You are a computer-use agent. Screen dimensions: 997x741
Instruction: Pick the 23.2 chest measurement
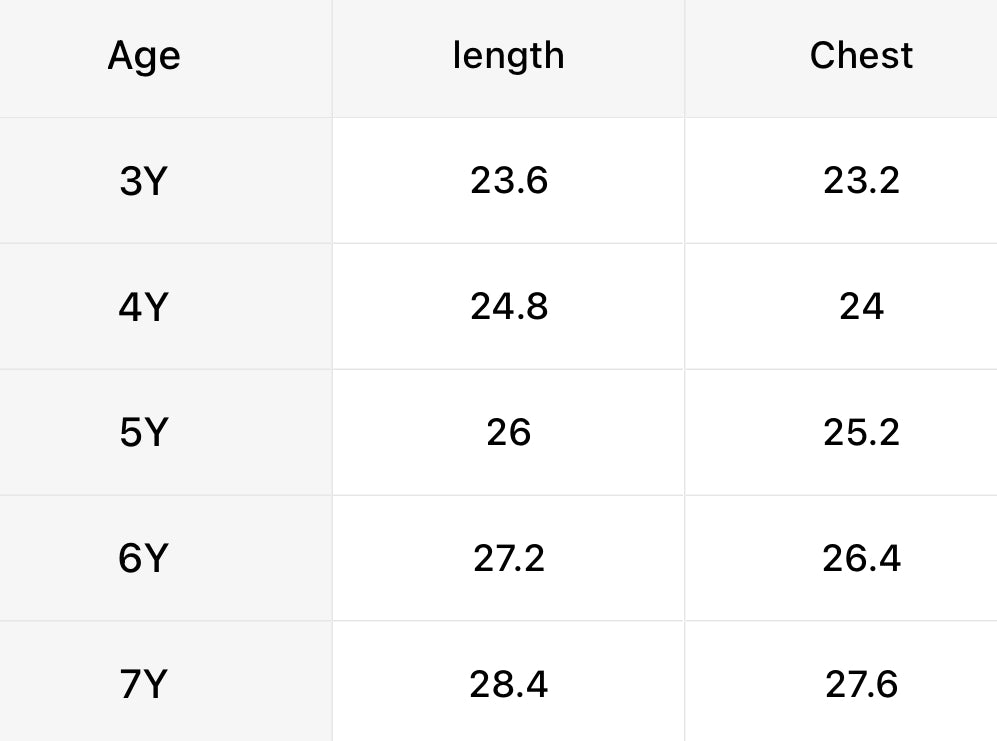tap(861, 181)
